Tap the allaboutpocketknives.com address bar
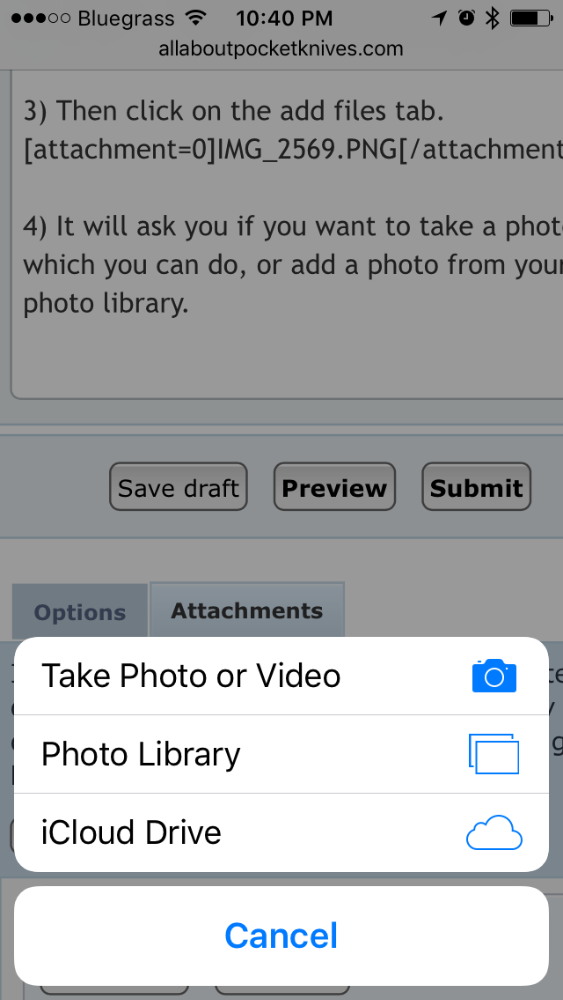 [281, 48]
